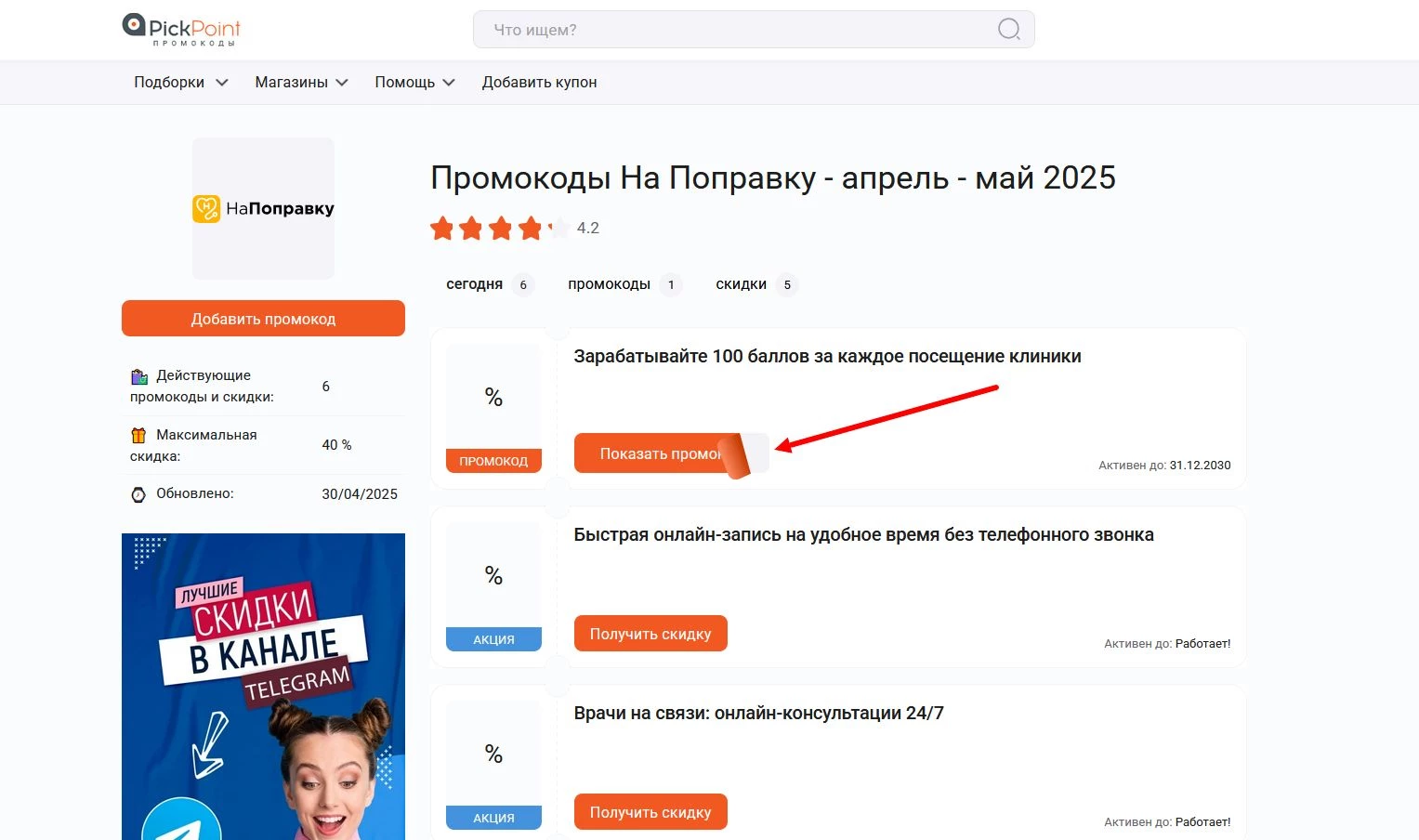Click the НаПоправку store logo
Screen dimensions: 1419x840
tap(263, 208)
